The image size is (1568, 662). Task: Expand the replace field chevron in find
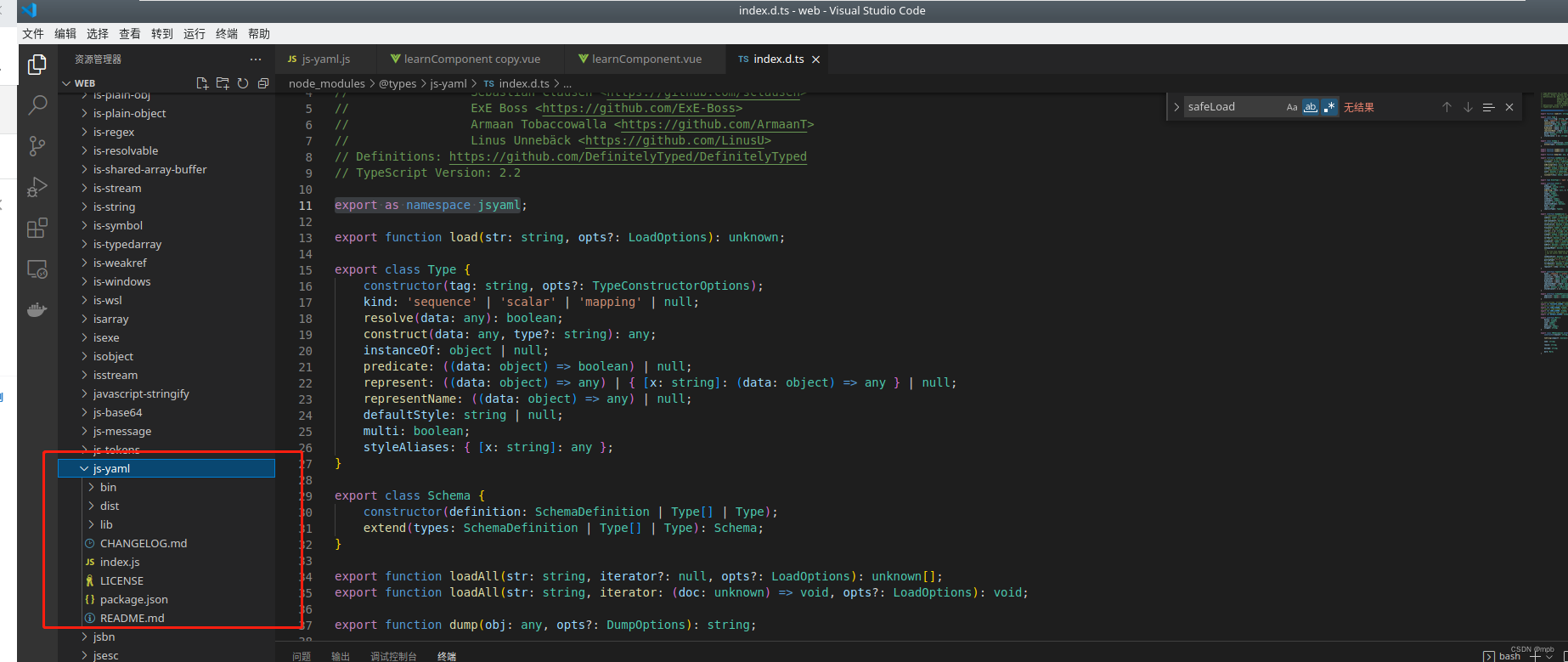pyautogui.click(x=1176, y=107)
